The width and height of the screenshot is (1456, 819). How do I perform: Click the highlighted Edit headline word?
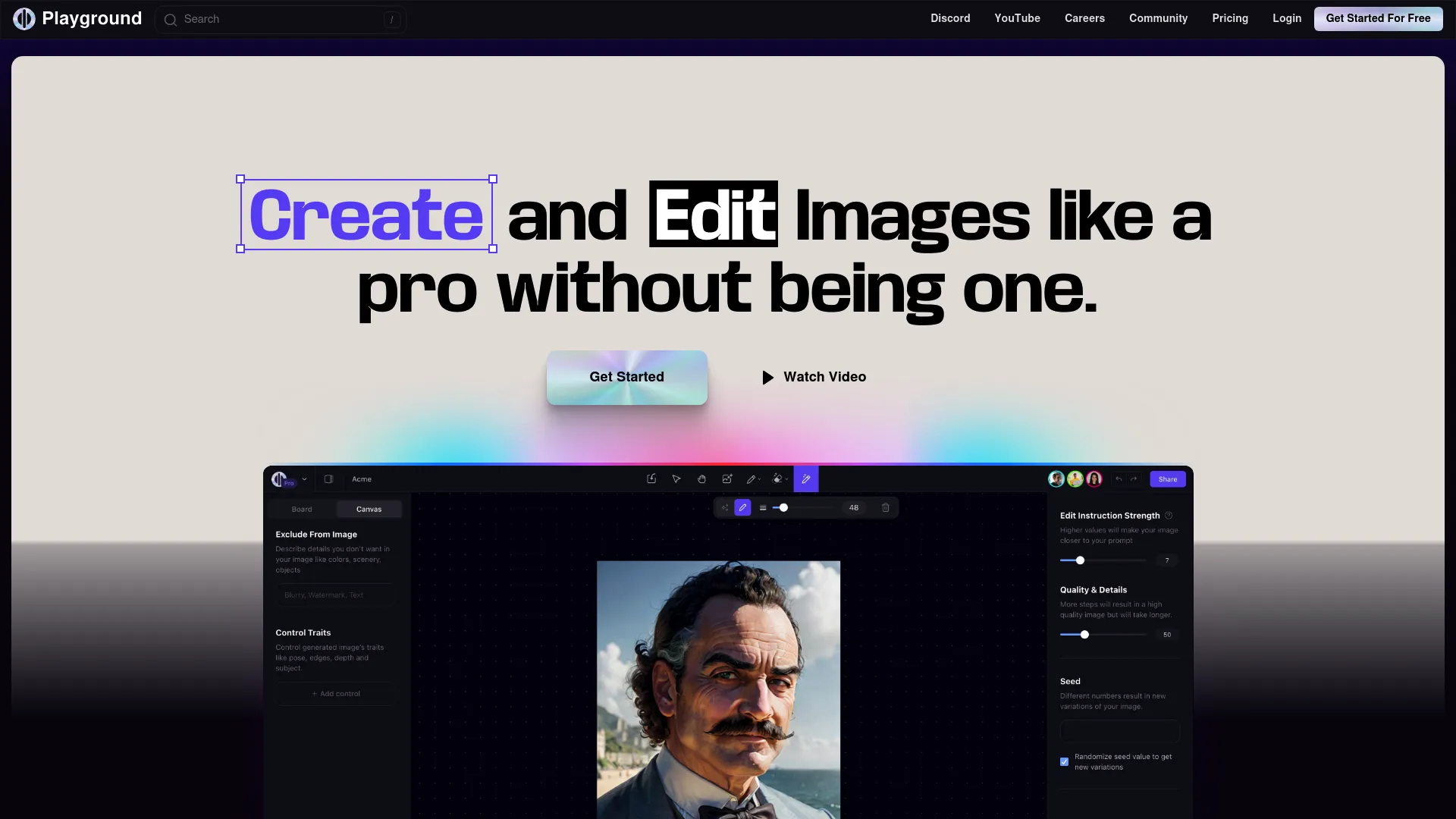coord(714,215)
